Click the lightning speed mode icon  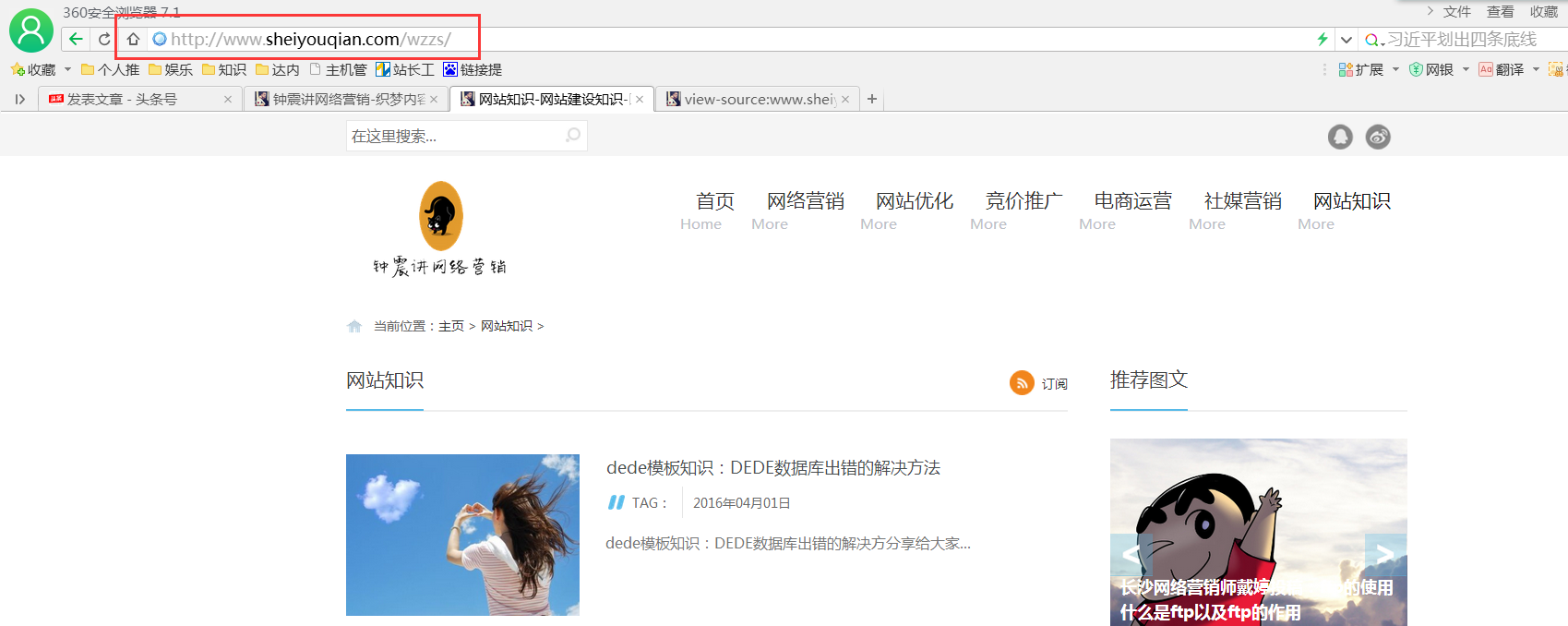pyautogui.click(x=1323, y=39)
